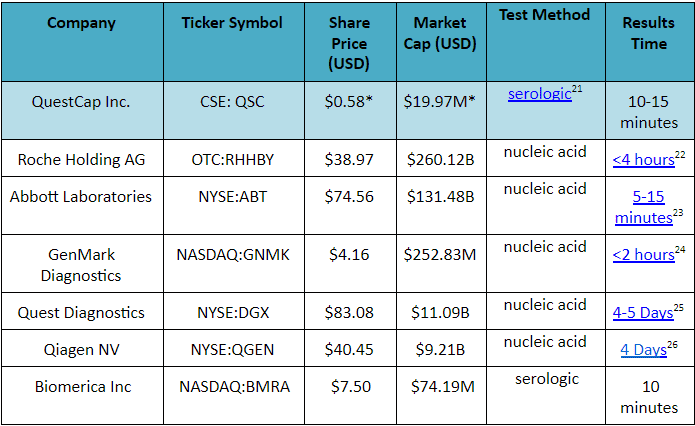Viewport: 695px width, 426px height.
Task: Click the Share Price (USD) header
Action: click(x=351, y=42)
